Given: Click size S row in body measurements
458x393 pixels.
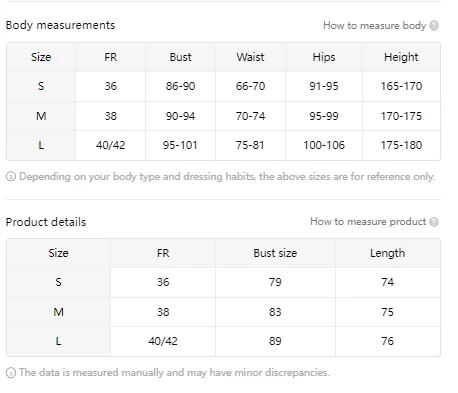Looking at the screenshot, I should (x=223, y=86).
